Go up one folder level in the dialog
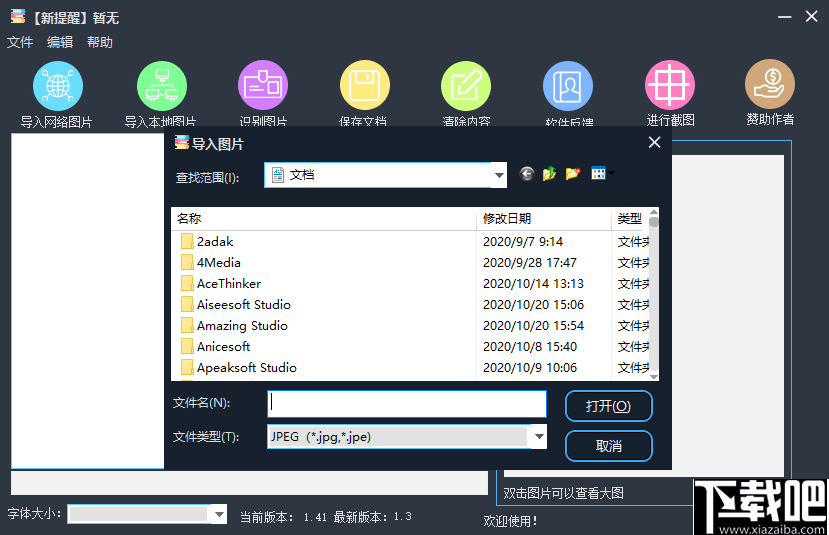829x535 pixels. point(549,173)
